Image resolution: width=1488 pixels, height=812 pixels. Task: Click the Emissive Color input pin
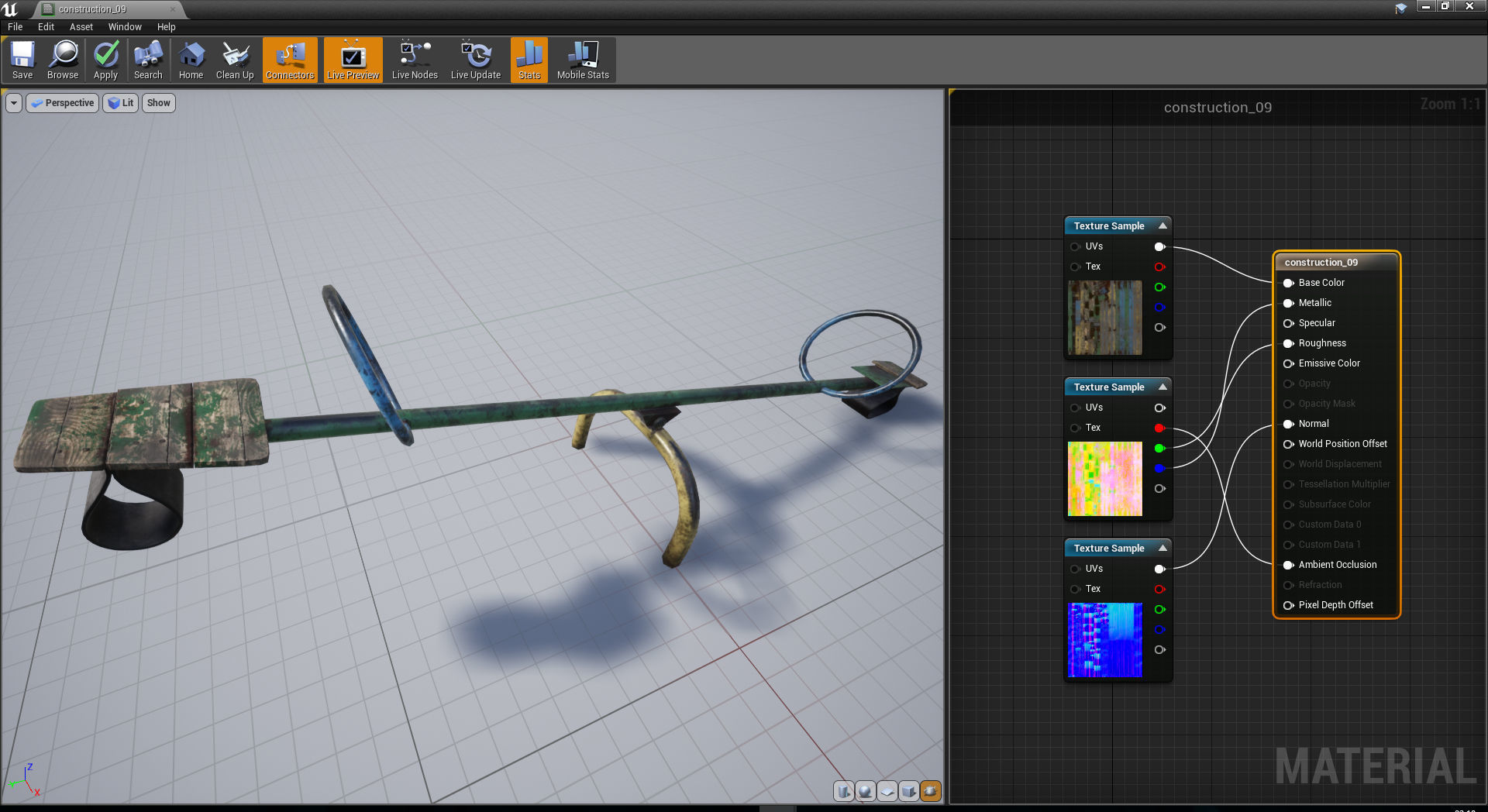click(x=1289, y=363)
